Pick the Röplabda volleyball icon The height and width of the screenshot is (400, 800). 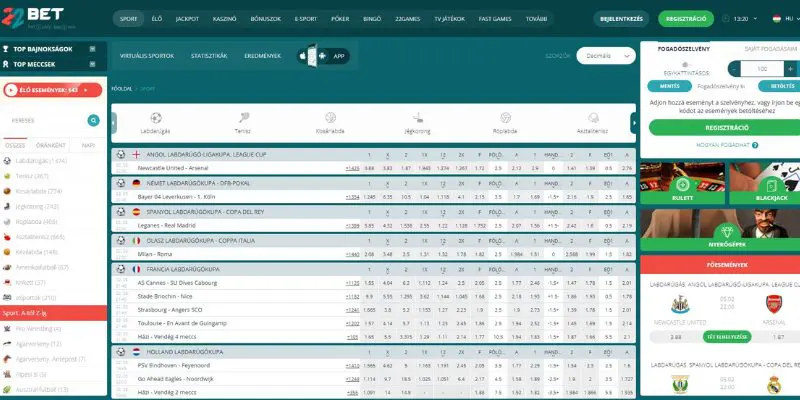coord(506,118)
